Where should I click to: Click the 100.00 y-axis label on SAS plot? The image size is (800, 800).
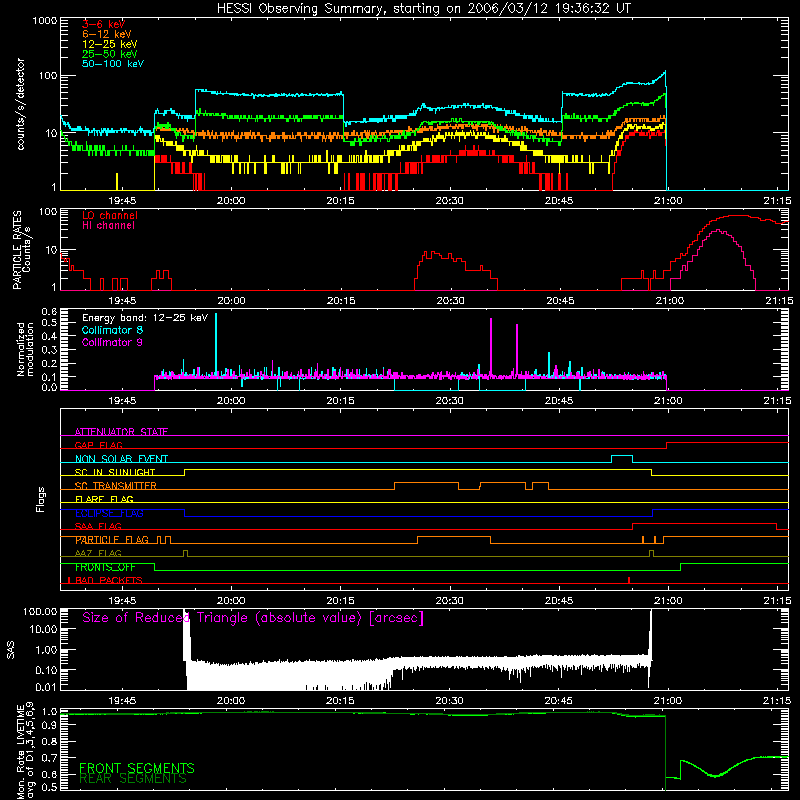(40, 611)
